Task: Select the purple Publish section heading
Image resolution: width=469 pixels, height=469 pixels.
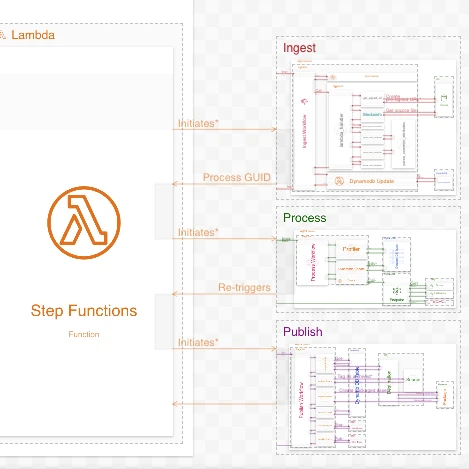Action: [303, 332]
